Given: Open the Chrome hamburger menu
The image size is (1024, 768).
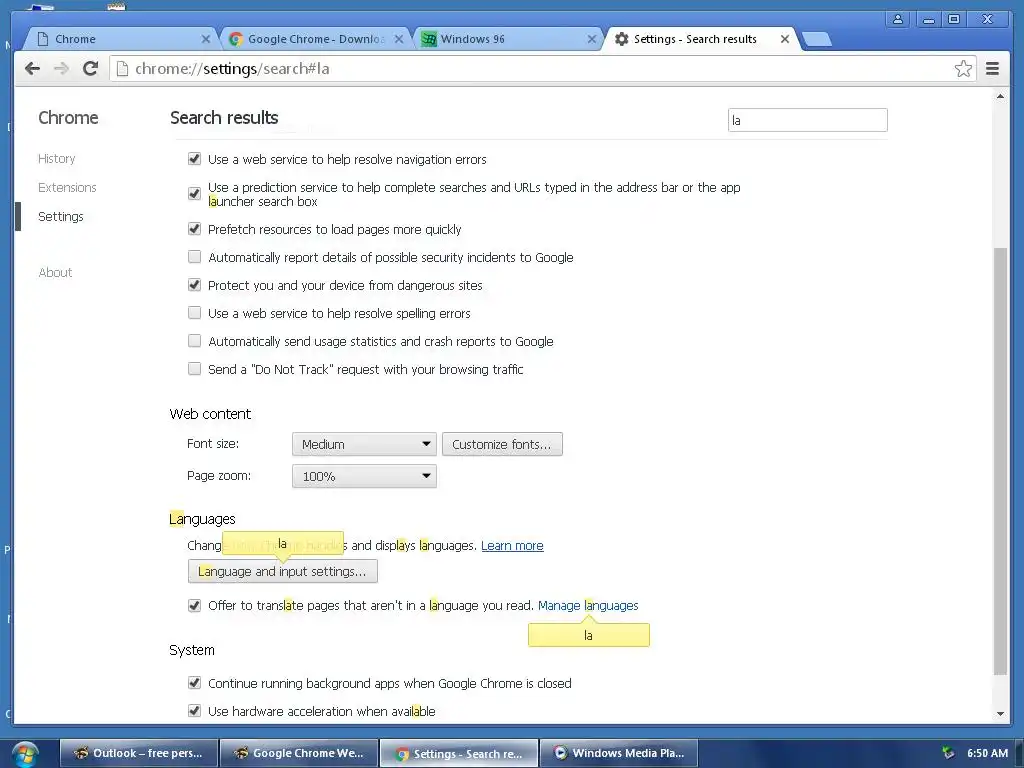Looking at the screenshot, I should click(992, 69).
